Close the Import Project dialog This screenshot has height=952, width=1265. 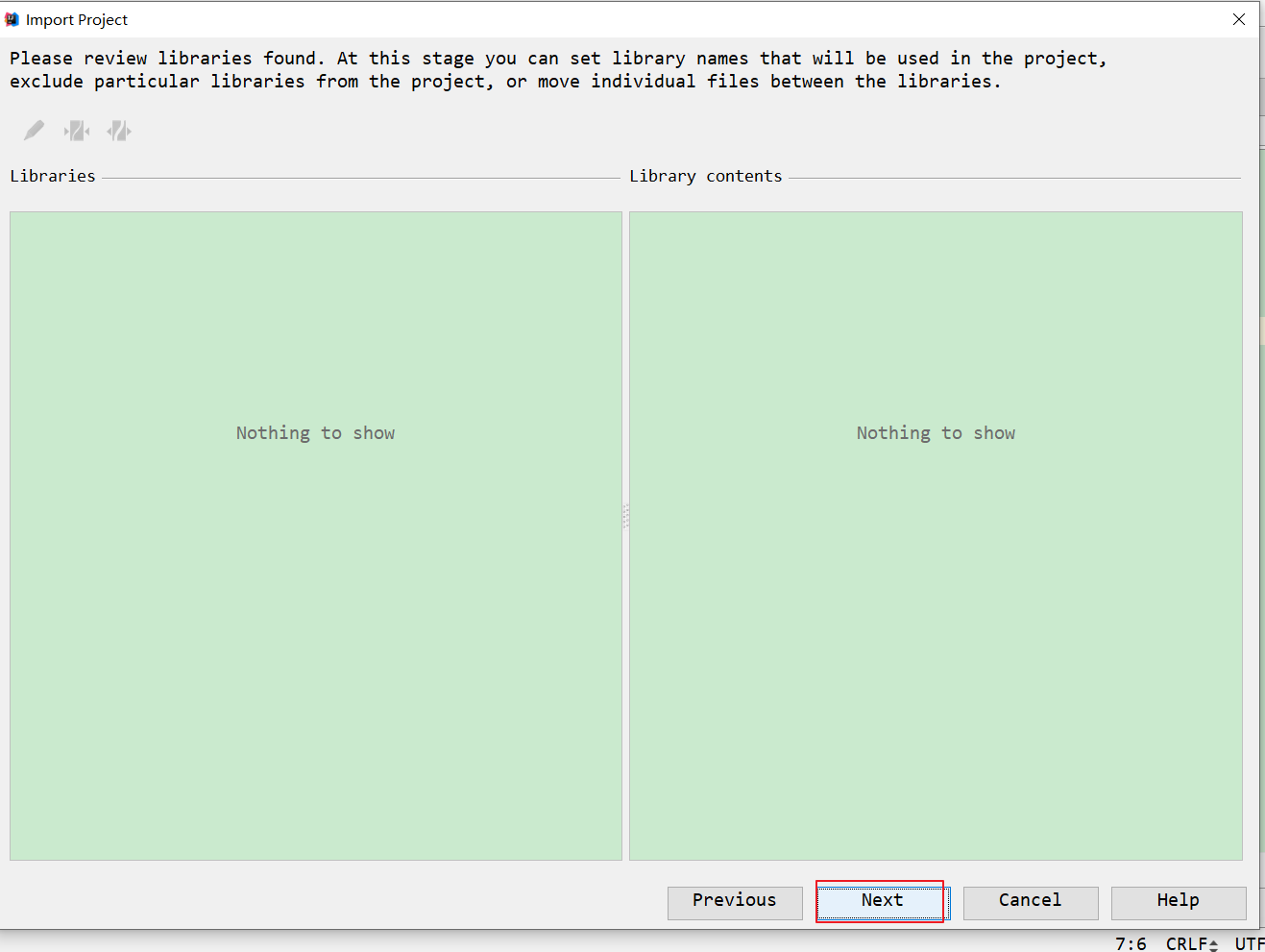pos(1238,19)
